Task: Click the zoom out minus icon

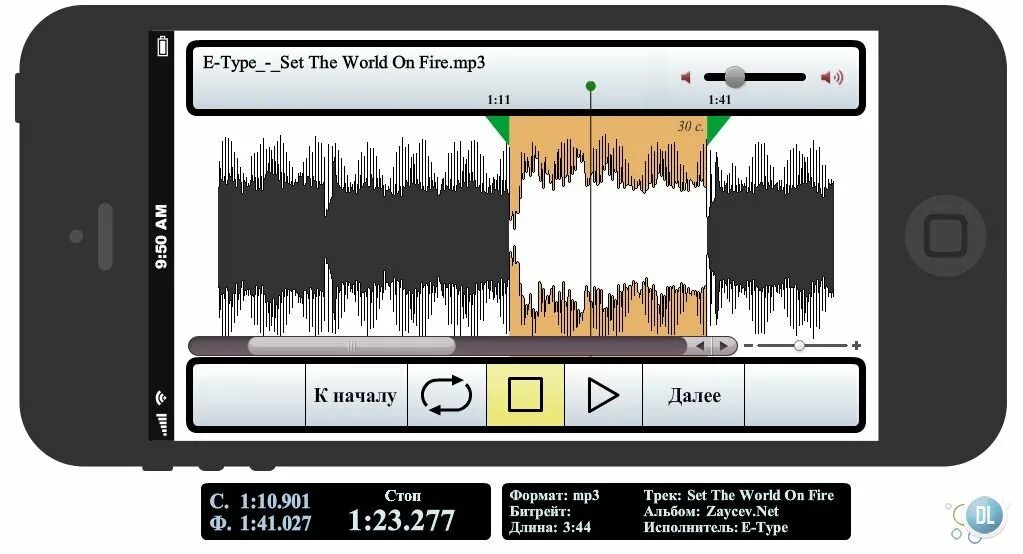Action: 748,346
